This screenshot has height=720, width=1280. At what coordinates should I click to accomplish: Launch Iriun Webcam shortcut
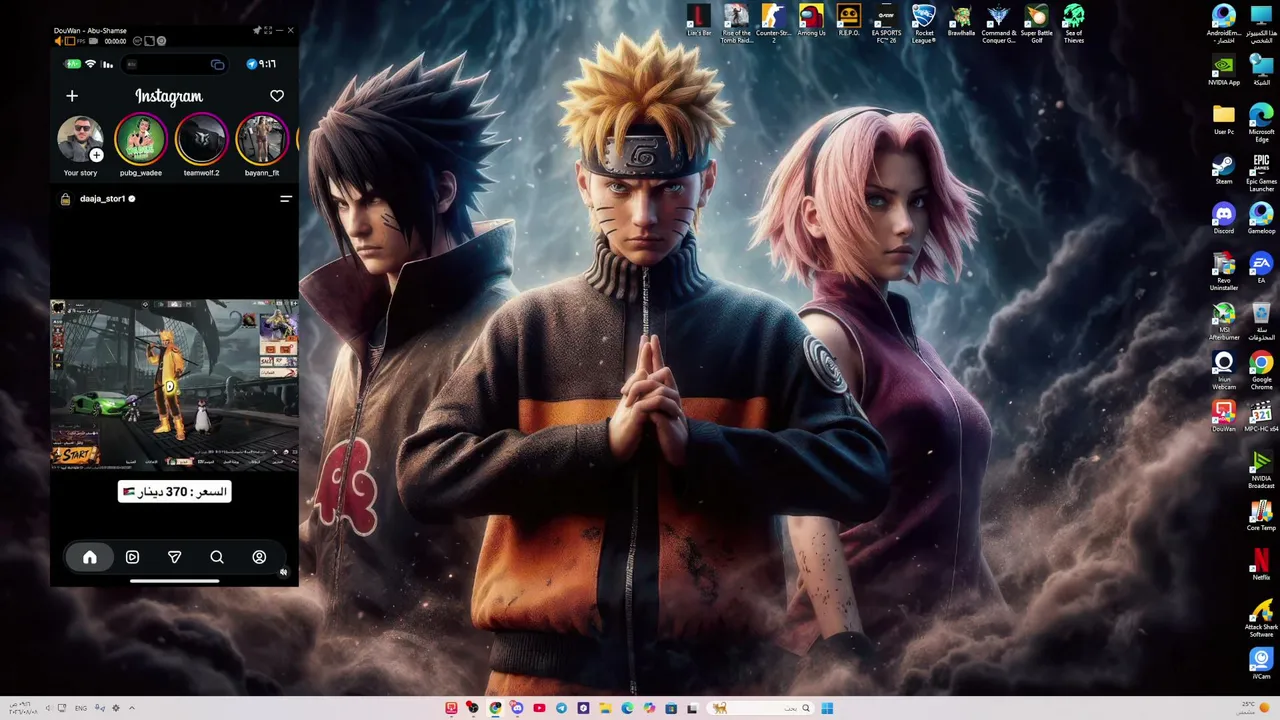tap(1224, 371)
